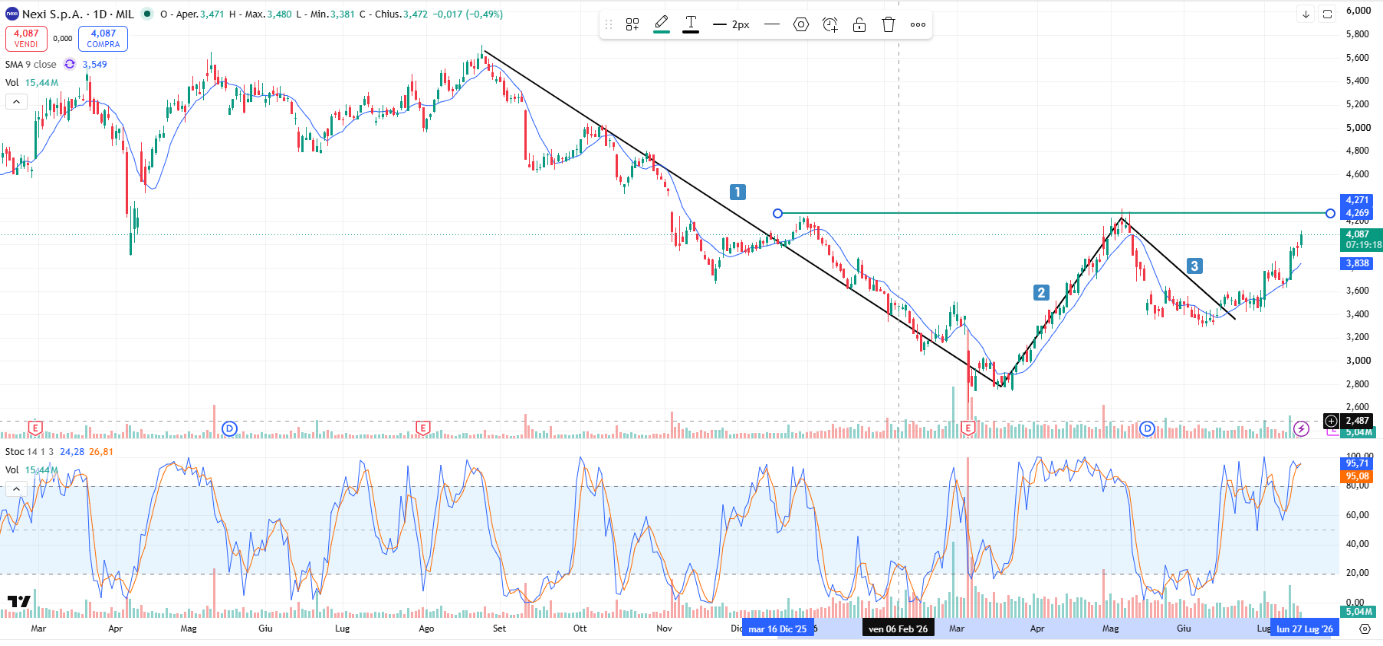Open drawing settings hexagon icon
Image resolution: width=1383 pixels, height=646 pixels.
point(801,24)
